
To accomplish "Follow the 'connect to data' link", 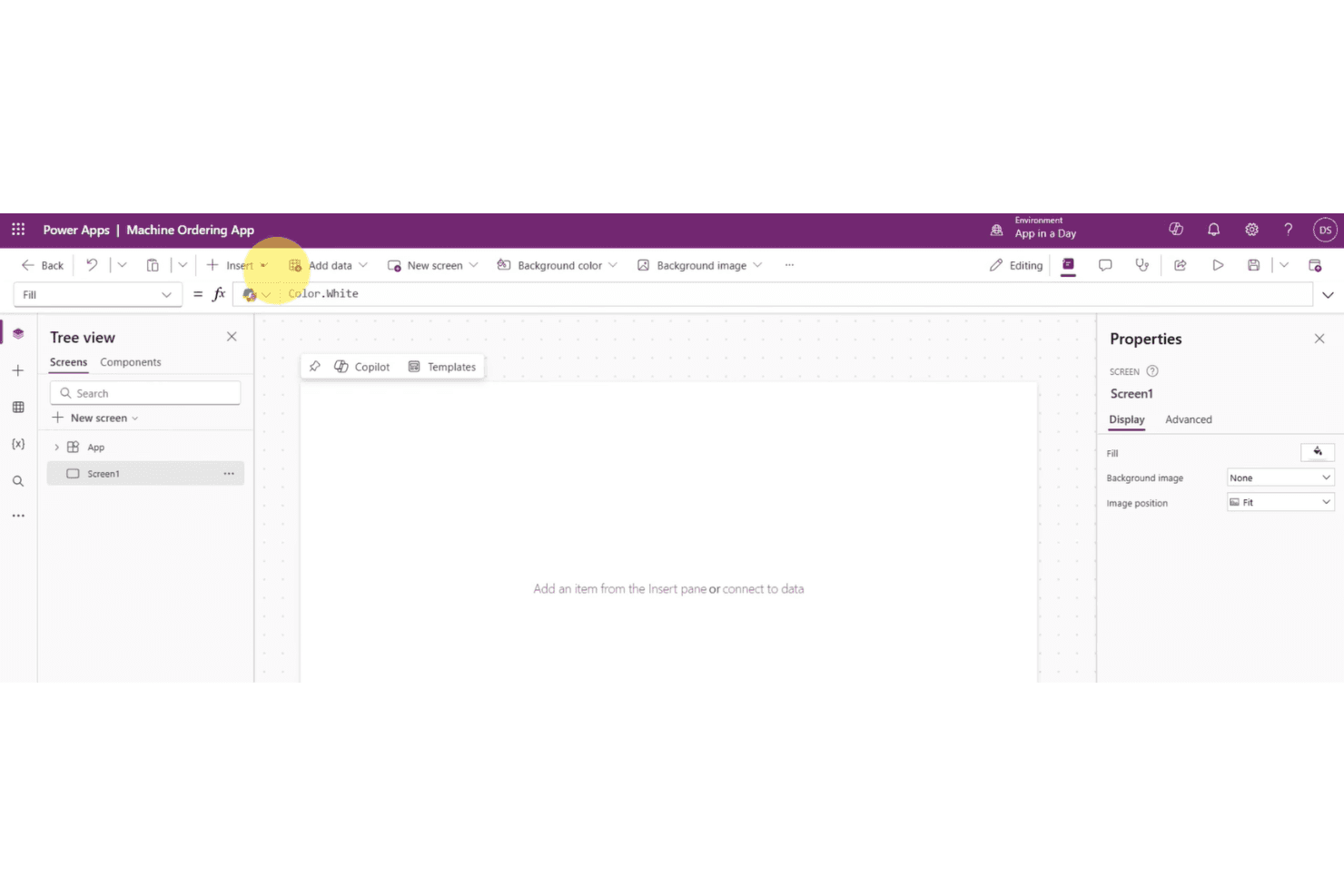I will (x=763, y=589).
